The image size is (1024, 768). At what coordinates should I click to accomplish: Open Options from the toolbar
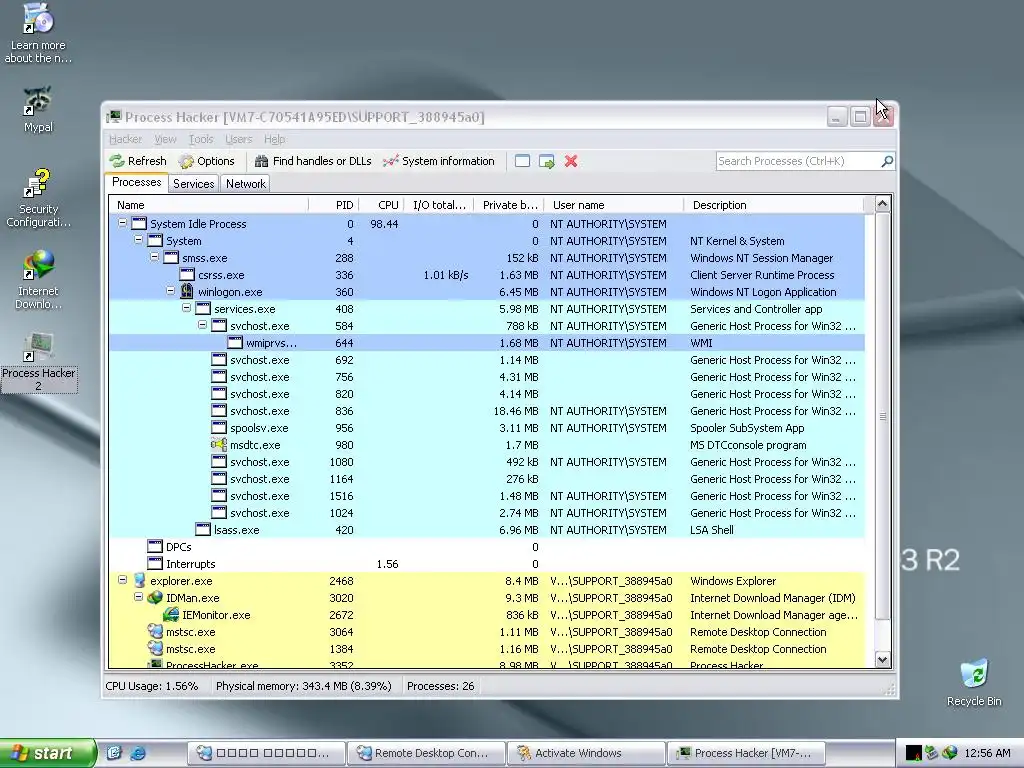(207, 161)
